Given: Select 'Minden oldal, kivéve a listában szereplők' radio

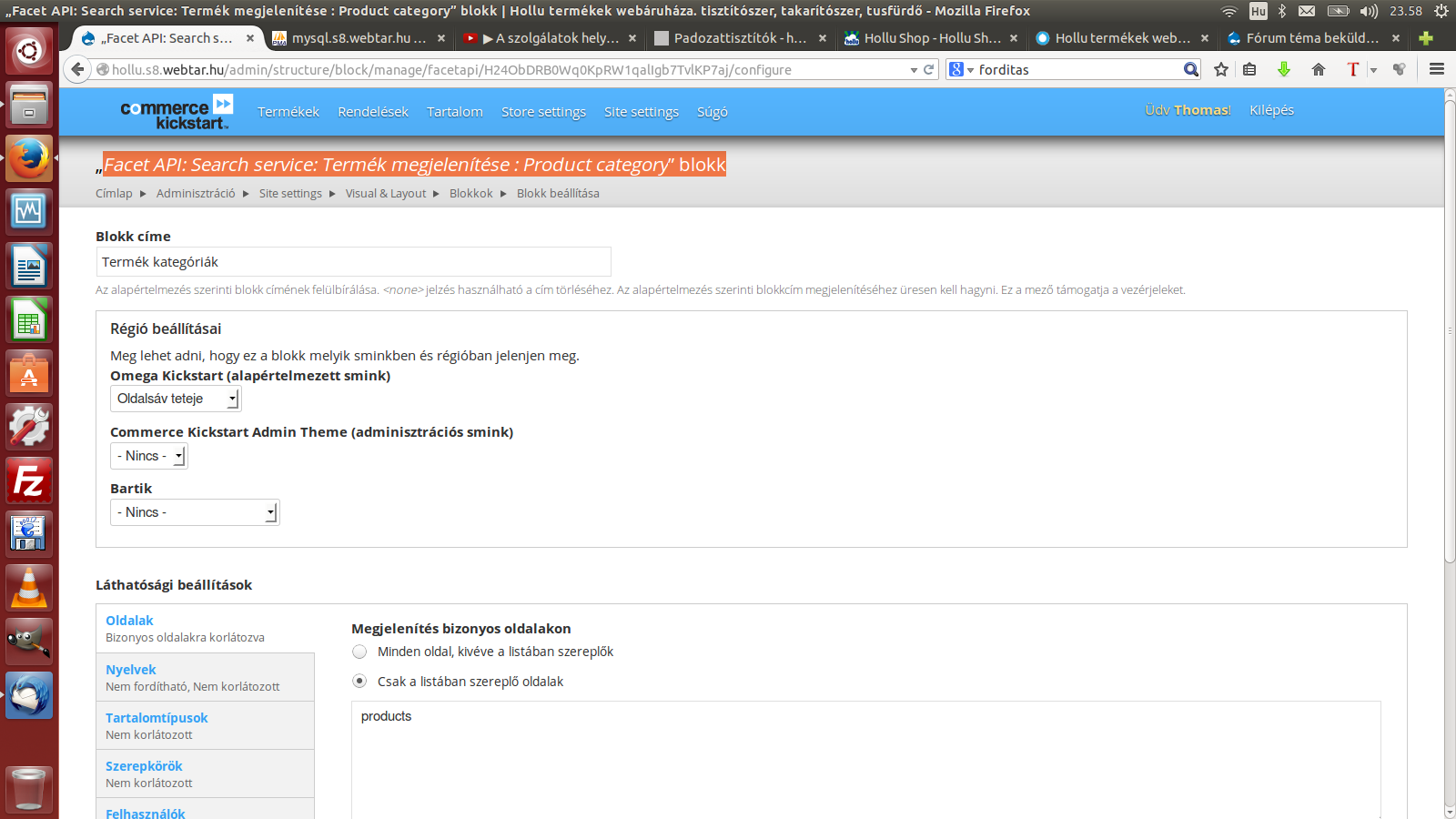Looking at the screenshot, I should click(359, 652).
